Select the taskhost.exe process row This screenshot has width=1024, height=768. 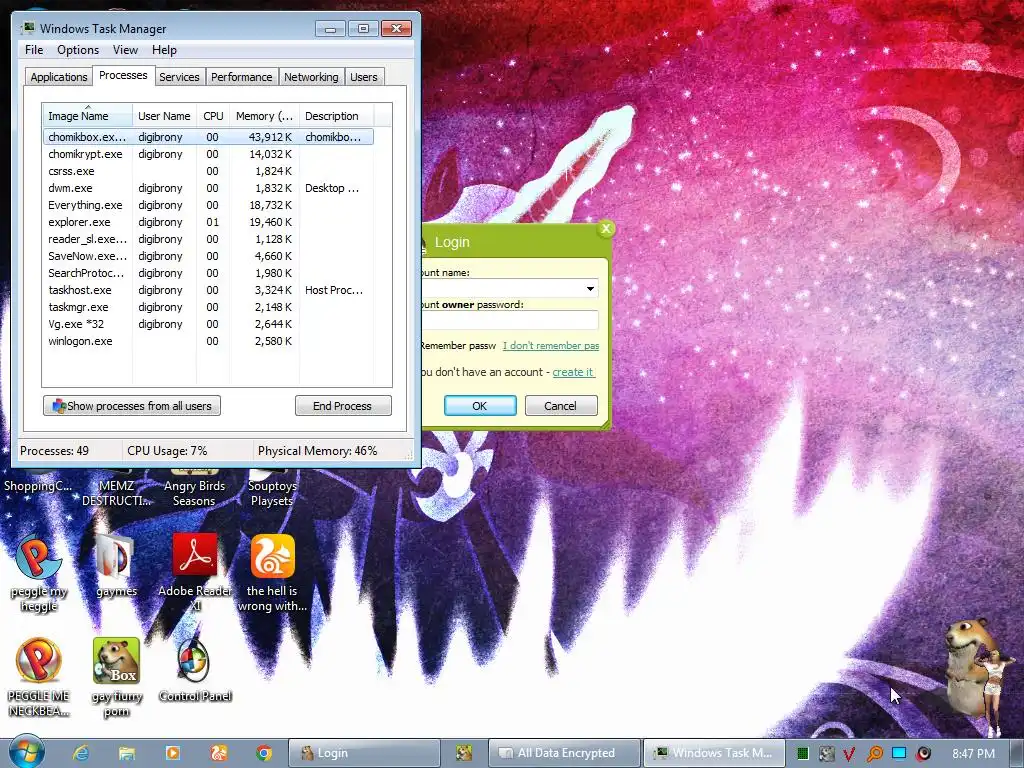[x=208, y=290]
